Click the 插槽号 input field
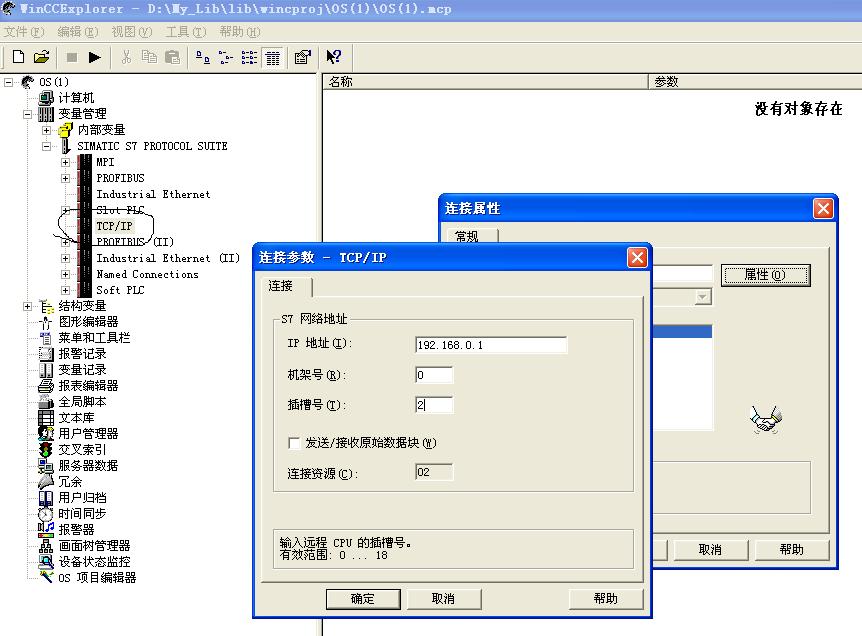This screenshot has height=636, width=862. point(434,405)
